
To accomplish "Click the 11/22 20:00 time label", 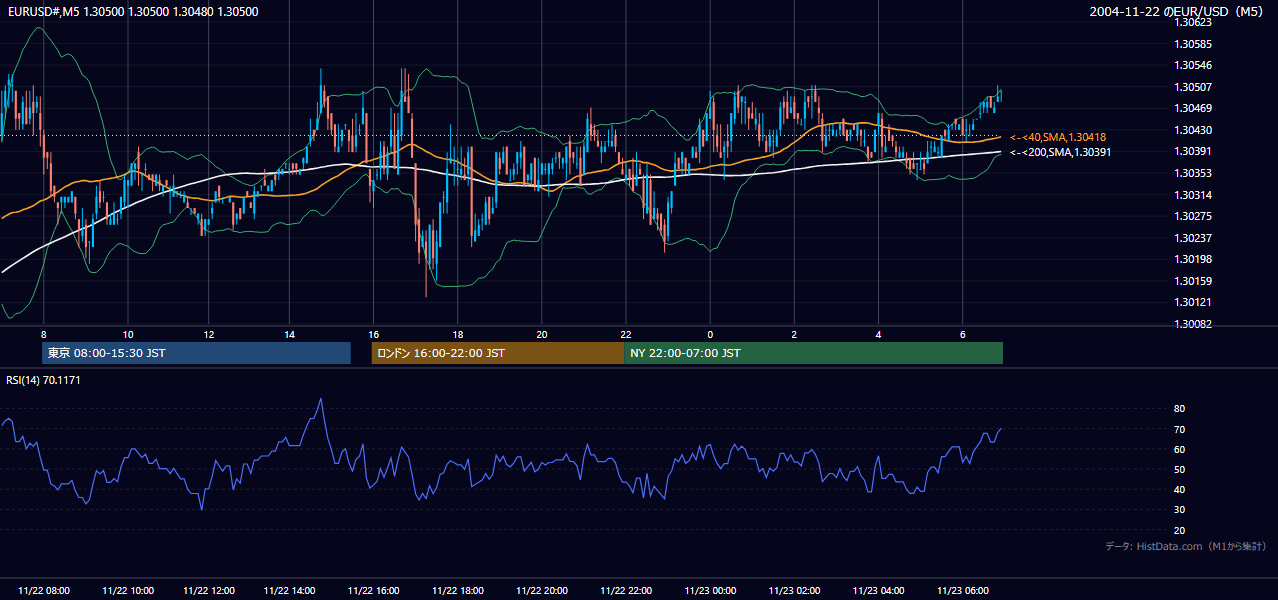I will 542,591.
